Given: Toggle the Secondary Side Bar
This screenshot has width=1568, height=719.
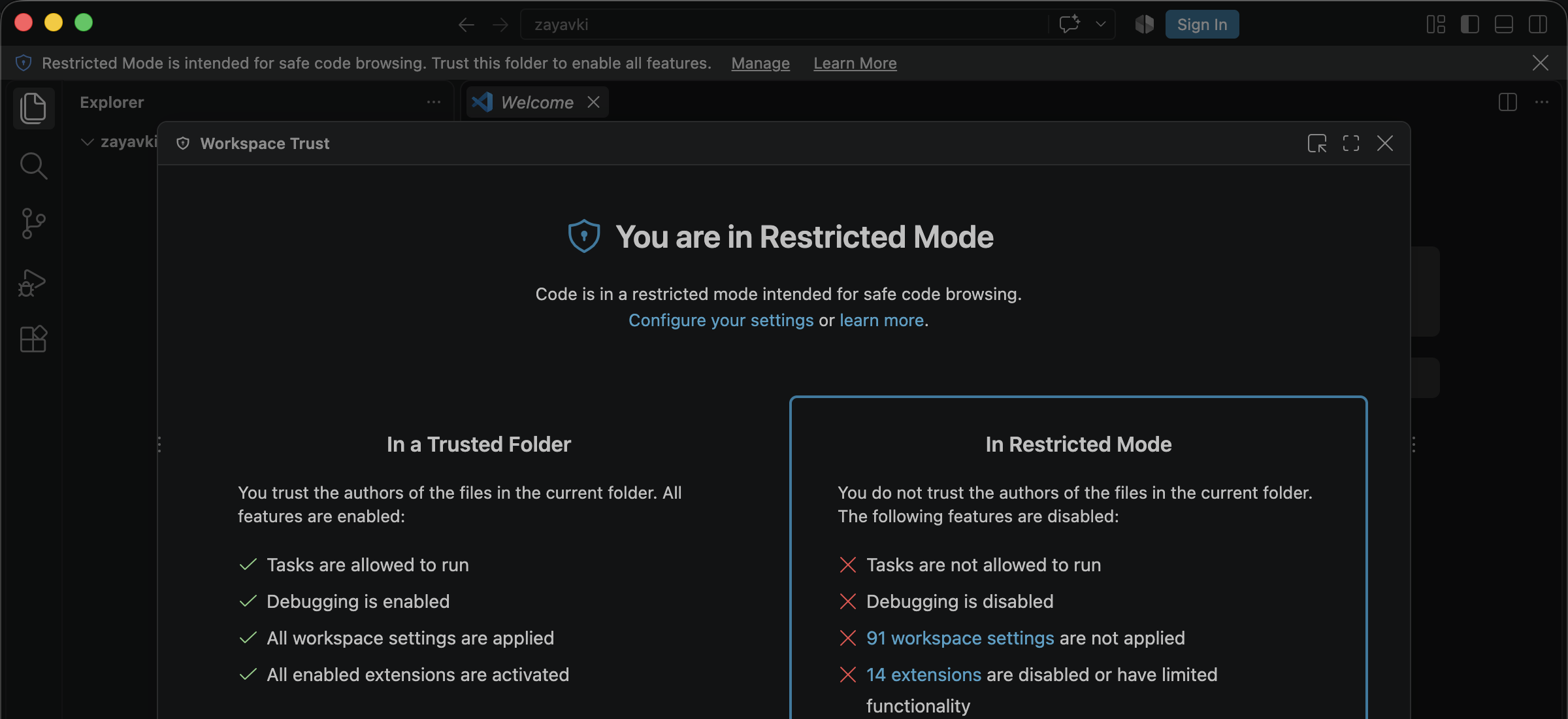Looking at the screenshot, I should (x=1538, y=24).
